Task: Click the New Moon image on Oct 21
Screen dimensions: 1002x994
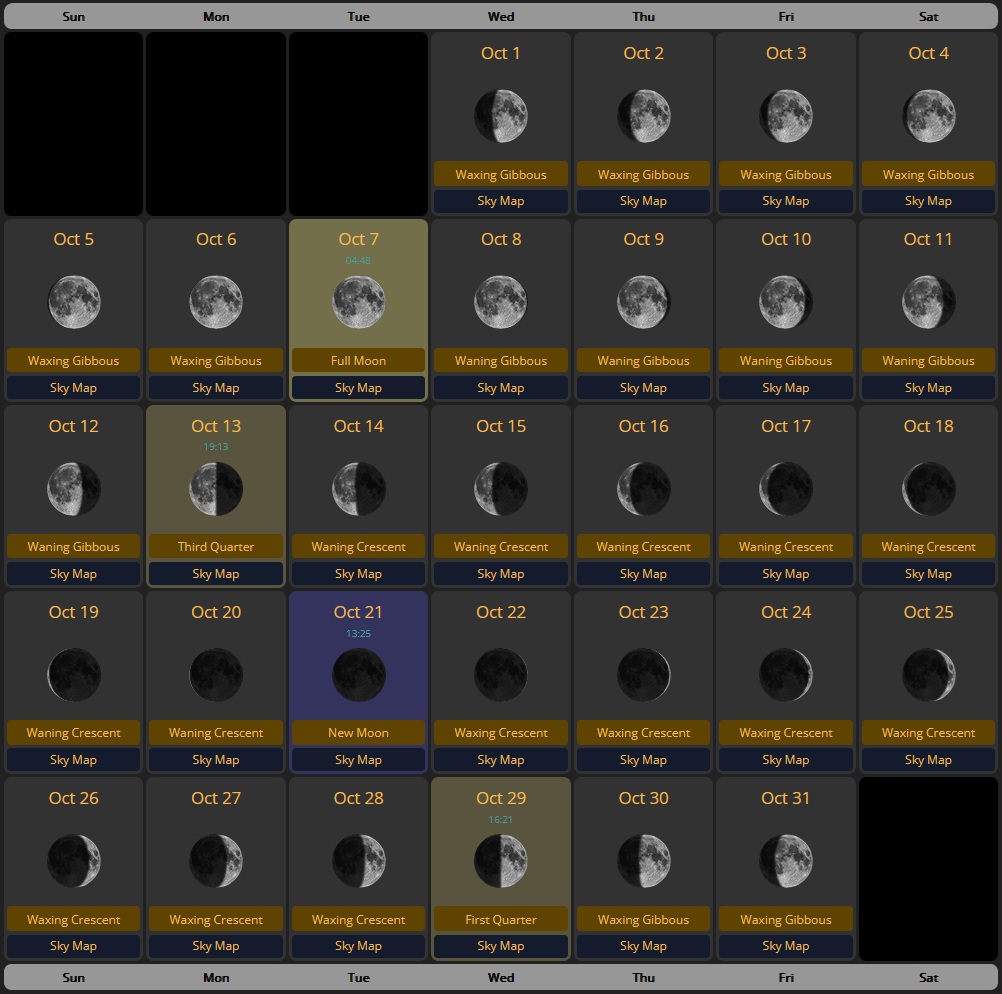Action: pos(358,674)
